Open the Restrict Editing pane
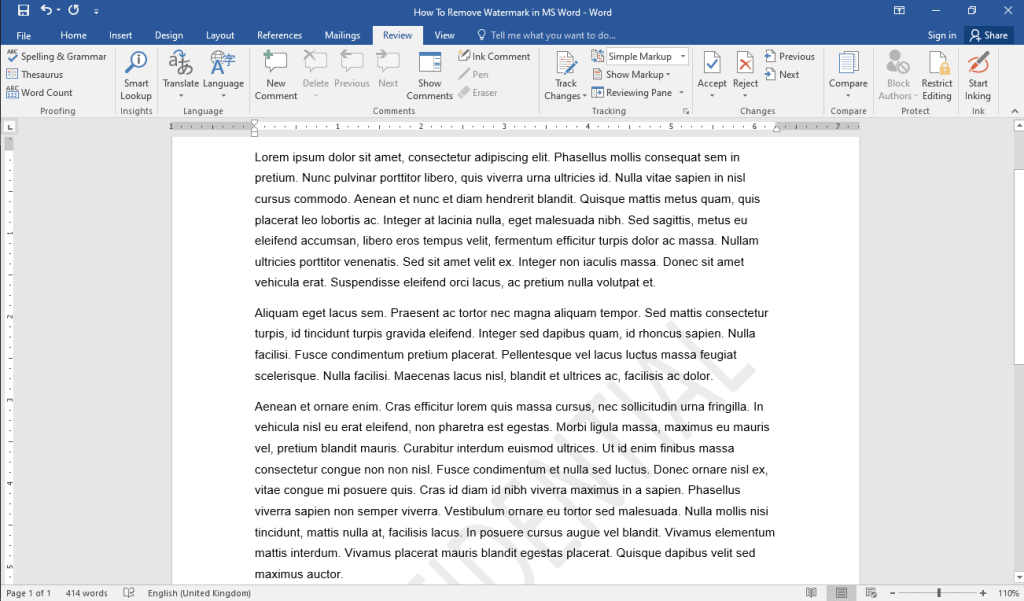Image resolution: width=1024 pixels, height=601 pixels. 936,76
